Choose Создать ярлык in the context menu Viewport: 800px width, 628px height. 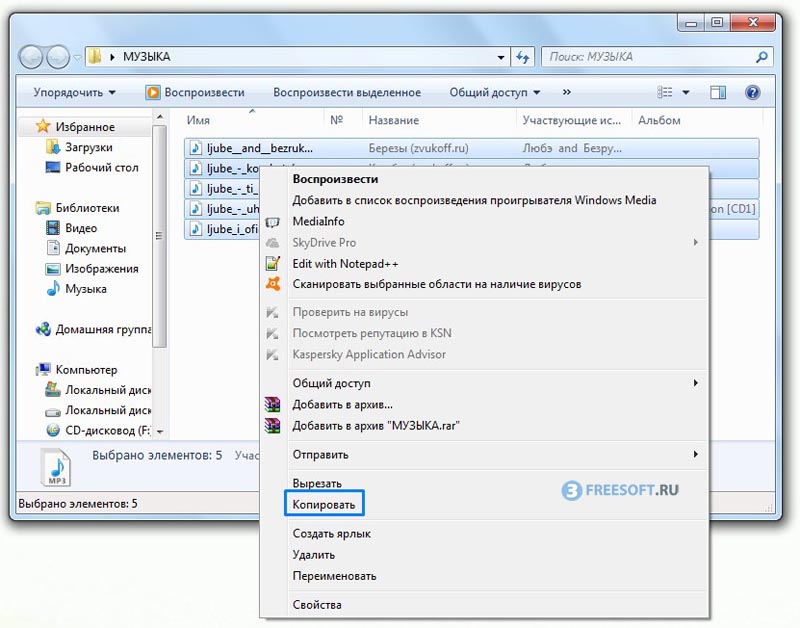point(332,533)
